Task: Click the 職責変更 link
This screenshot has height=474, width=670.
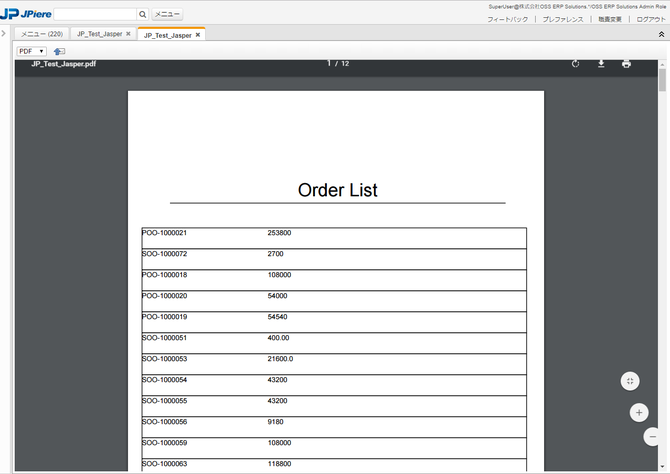Action: coord(610,19)
